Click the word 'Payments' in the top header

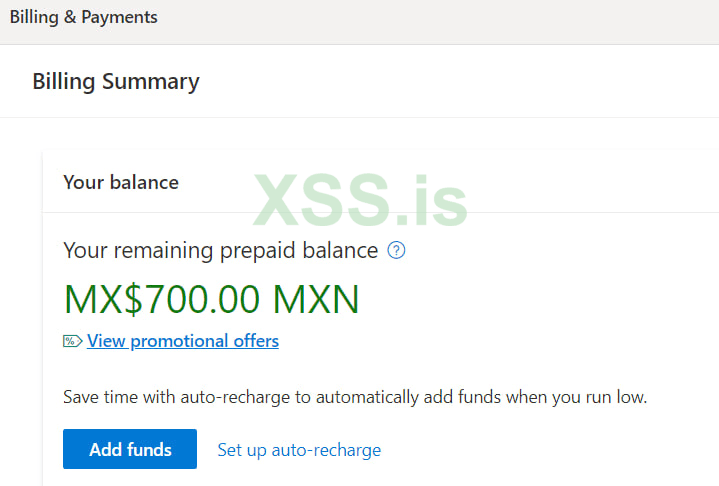(x=119, y=17)
